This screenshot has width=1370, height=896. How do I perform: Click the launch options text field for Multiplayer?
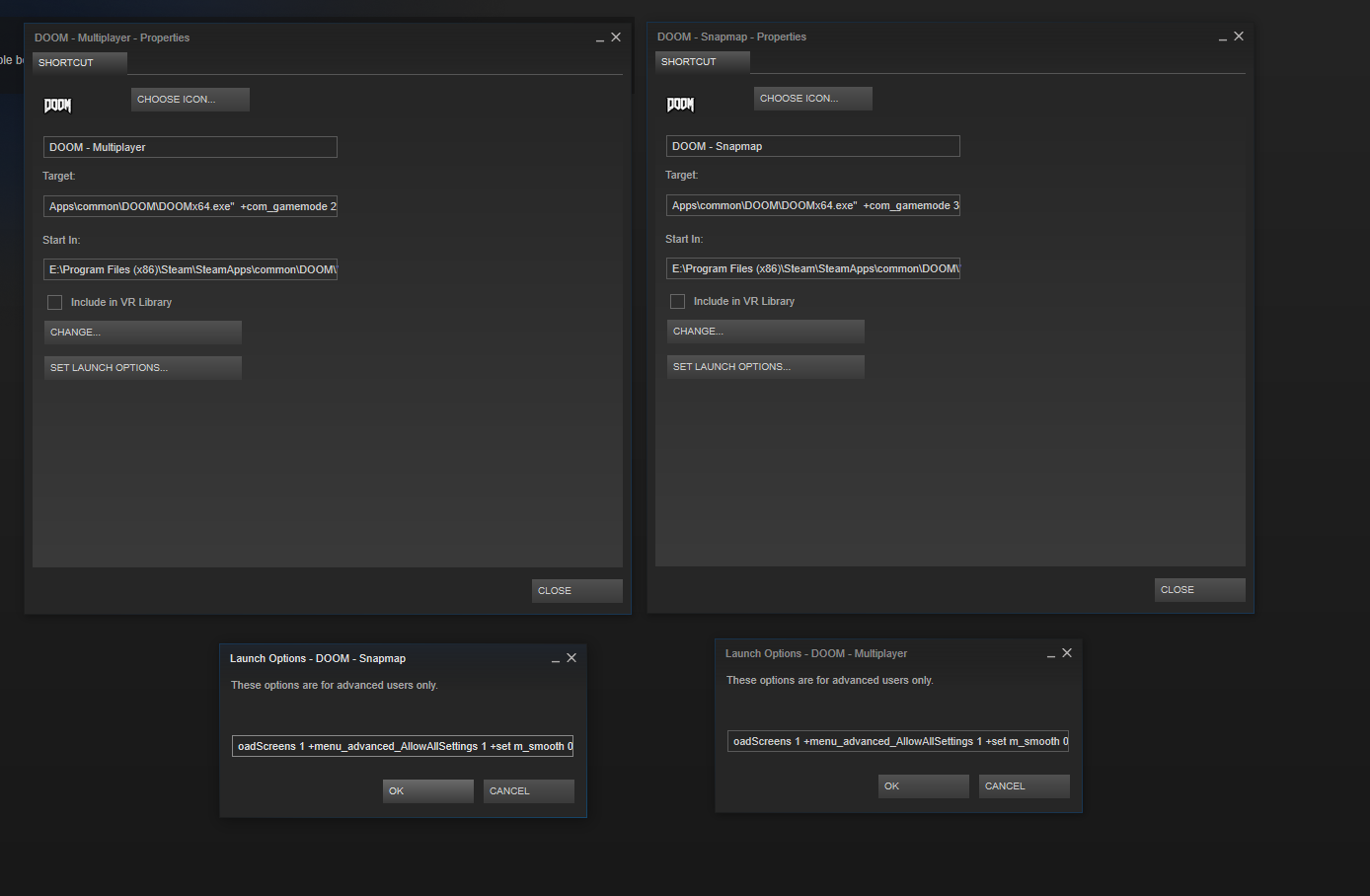click(898, 741)
